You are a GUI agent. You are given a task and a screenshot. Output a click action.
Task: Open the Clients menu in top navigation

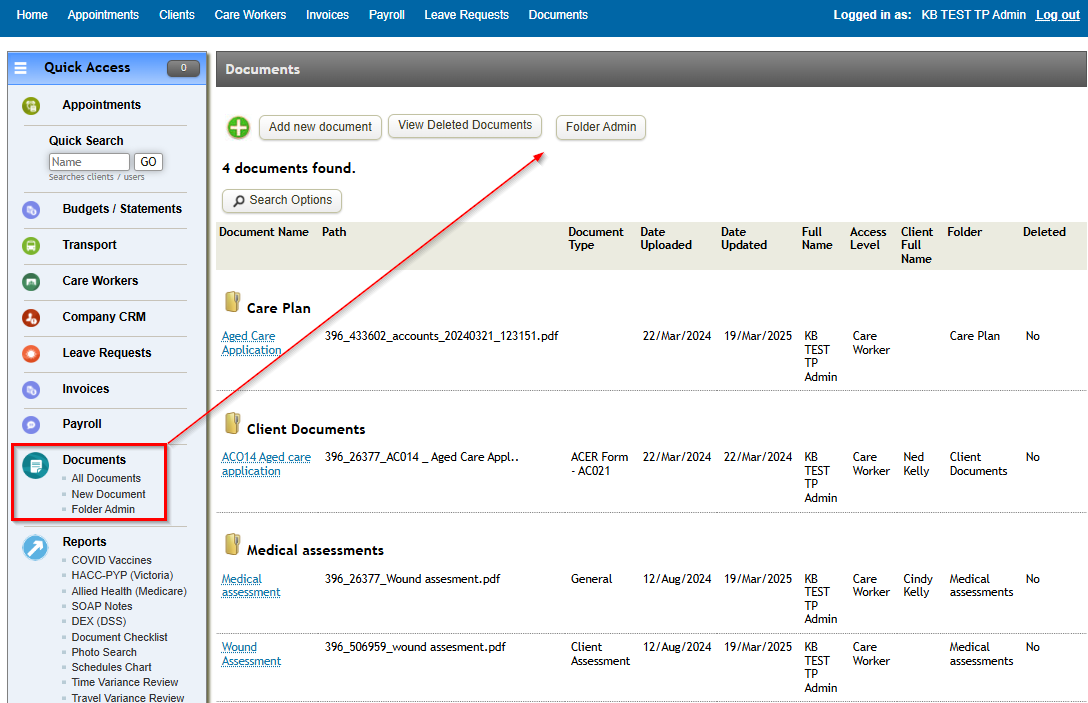tap(176, 14)
